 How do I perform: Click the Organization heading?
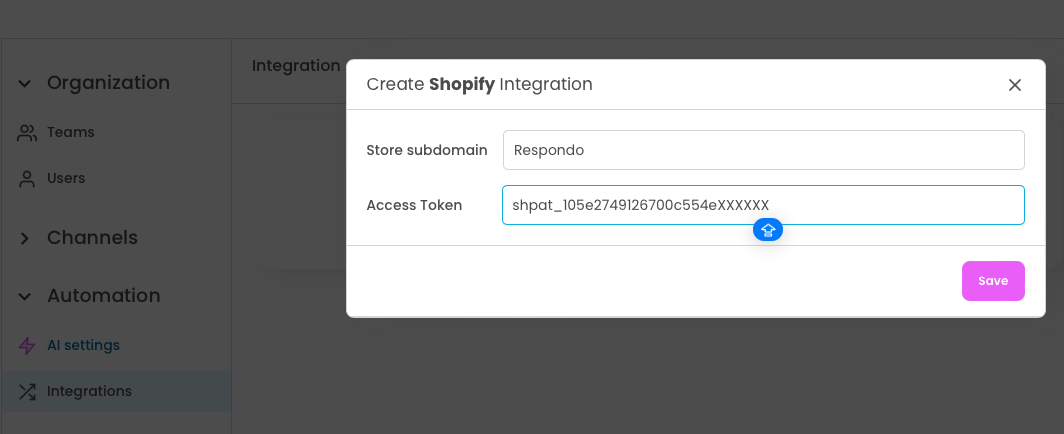click(109, 83)
